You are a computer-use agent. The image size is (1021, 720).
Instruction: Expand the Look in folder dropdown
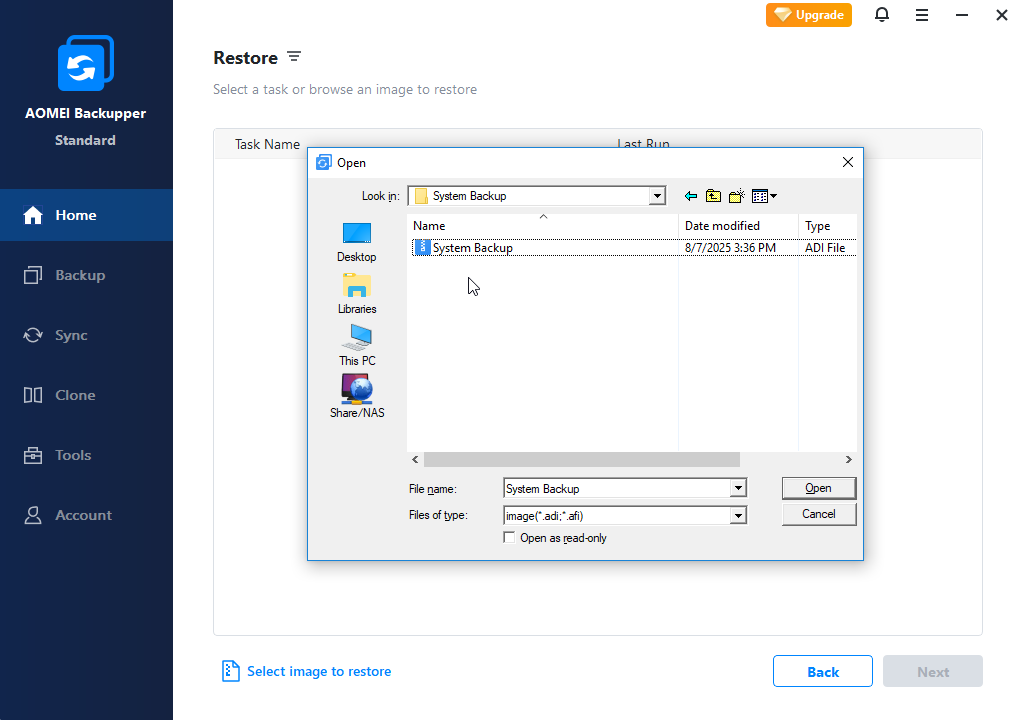click(x=657, y=196)
